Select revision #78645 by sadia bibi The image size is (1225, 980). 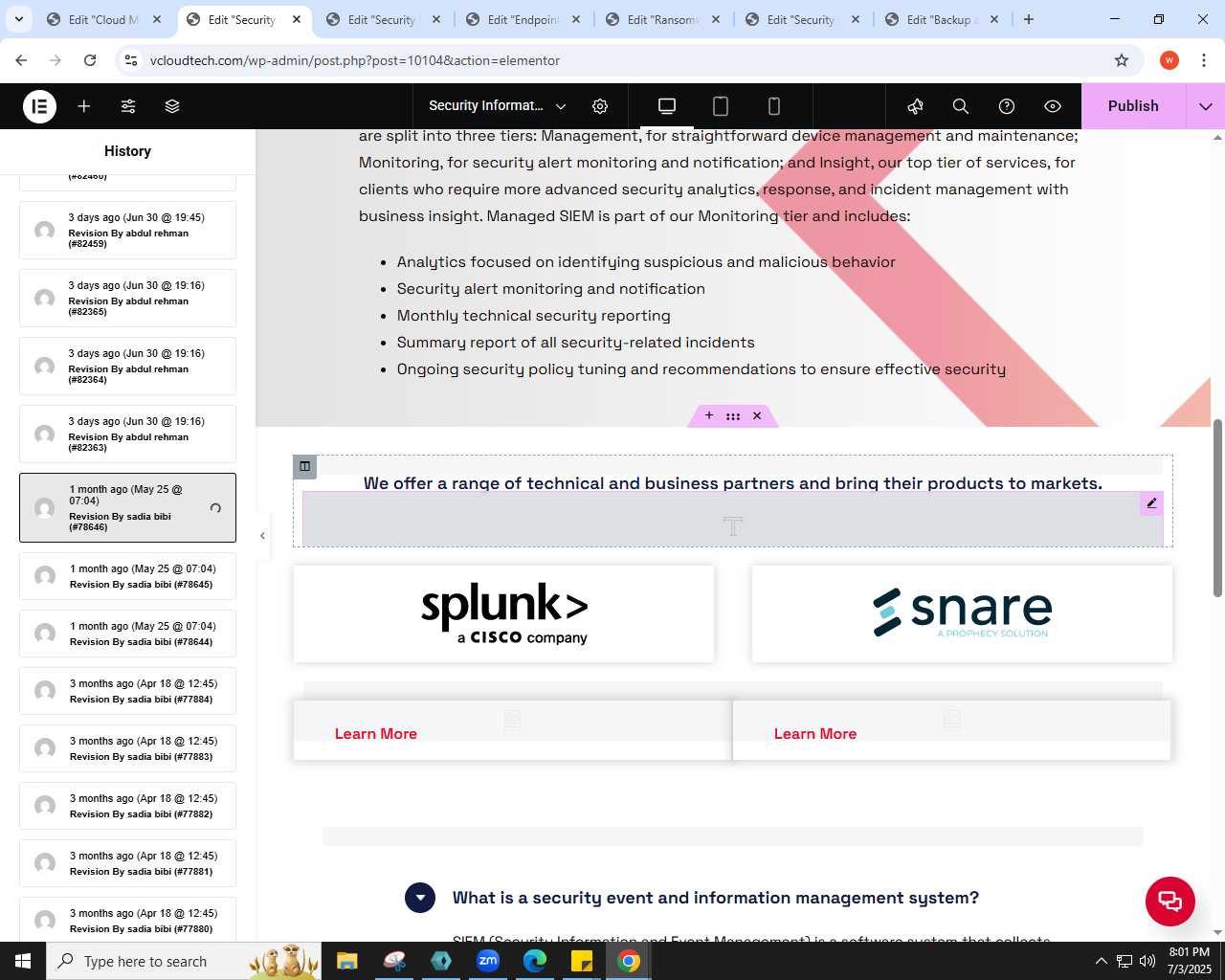click(x=127, y=576)
